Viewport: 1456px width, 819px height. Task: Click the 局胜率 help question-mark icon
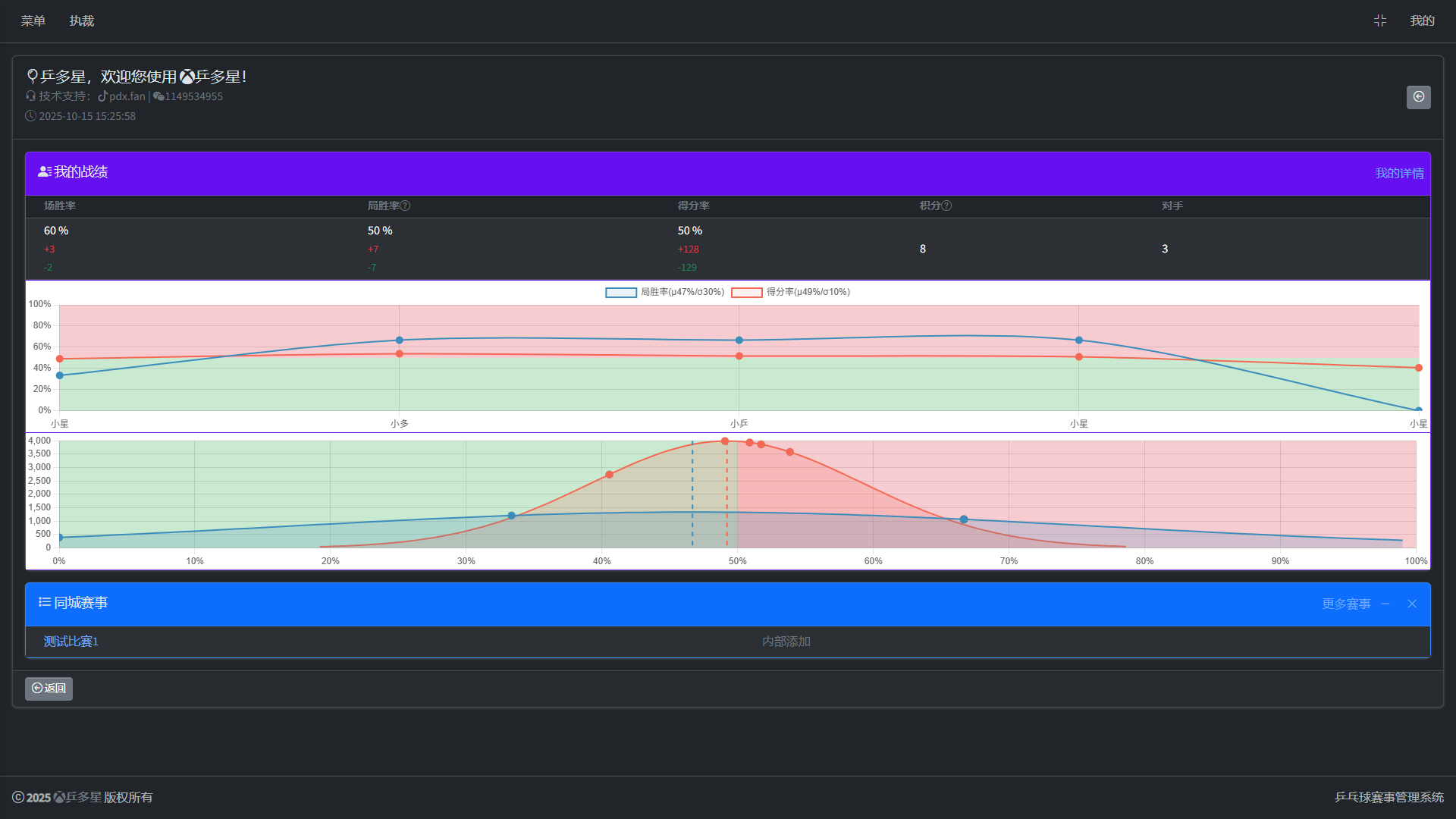[x=405, y=206]
